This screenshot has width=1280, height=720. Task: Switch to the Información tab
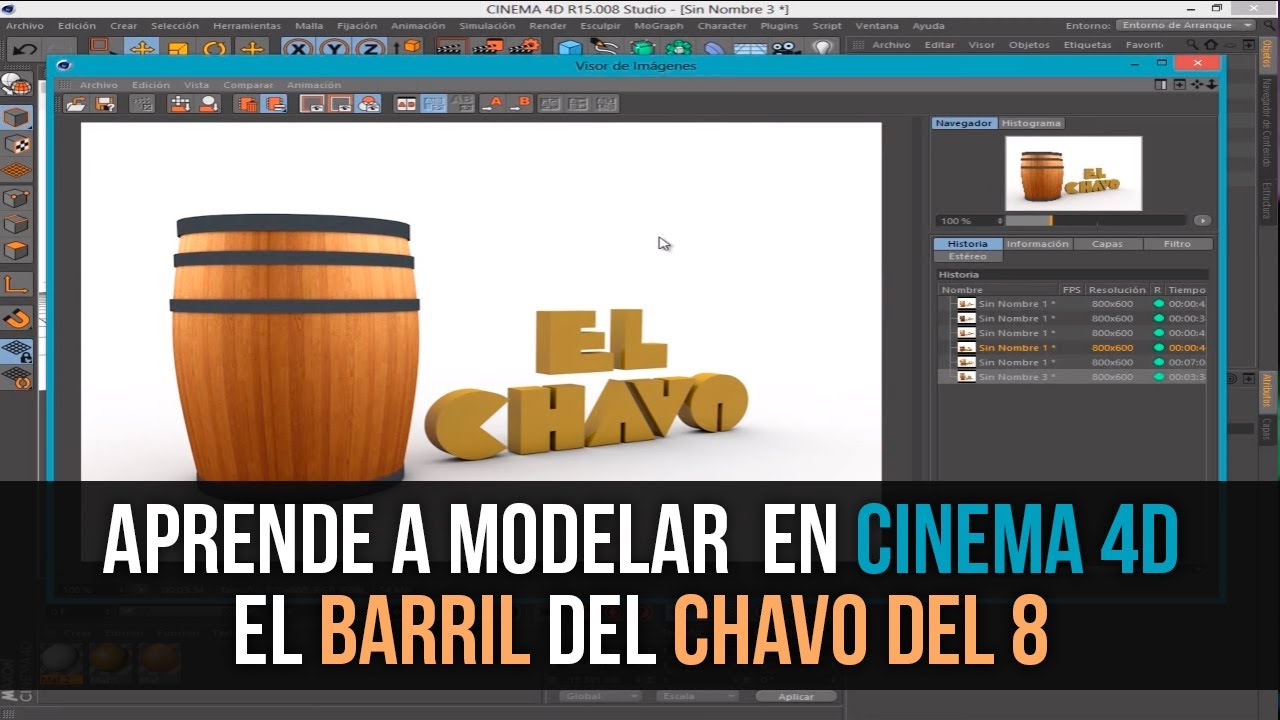click(1038, 244)
